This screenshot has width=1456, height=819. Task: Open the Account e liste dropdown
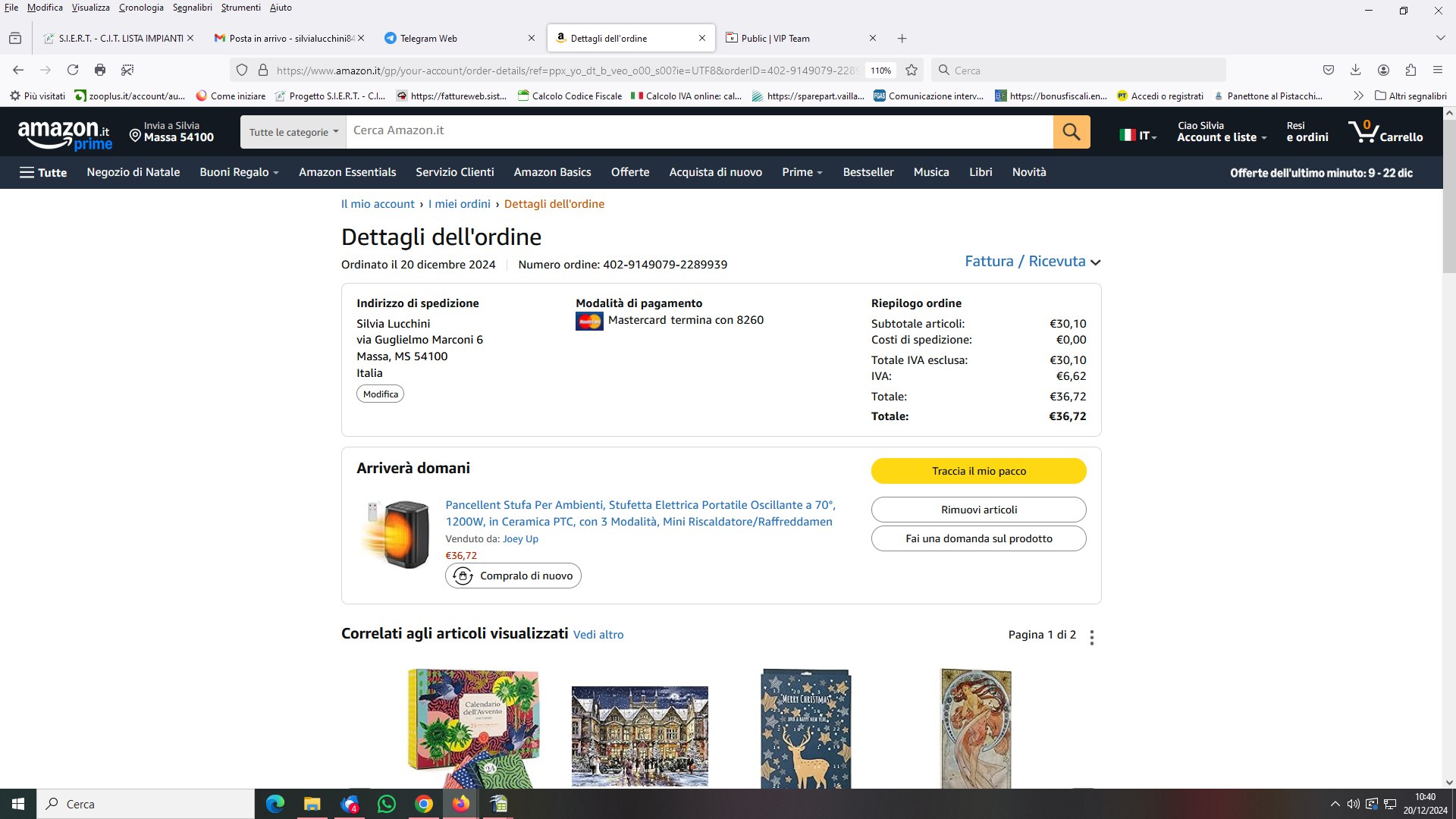(1222, 132)
